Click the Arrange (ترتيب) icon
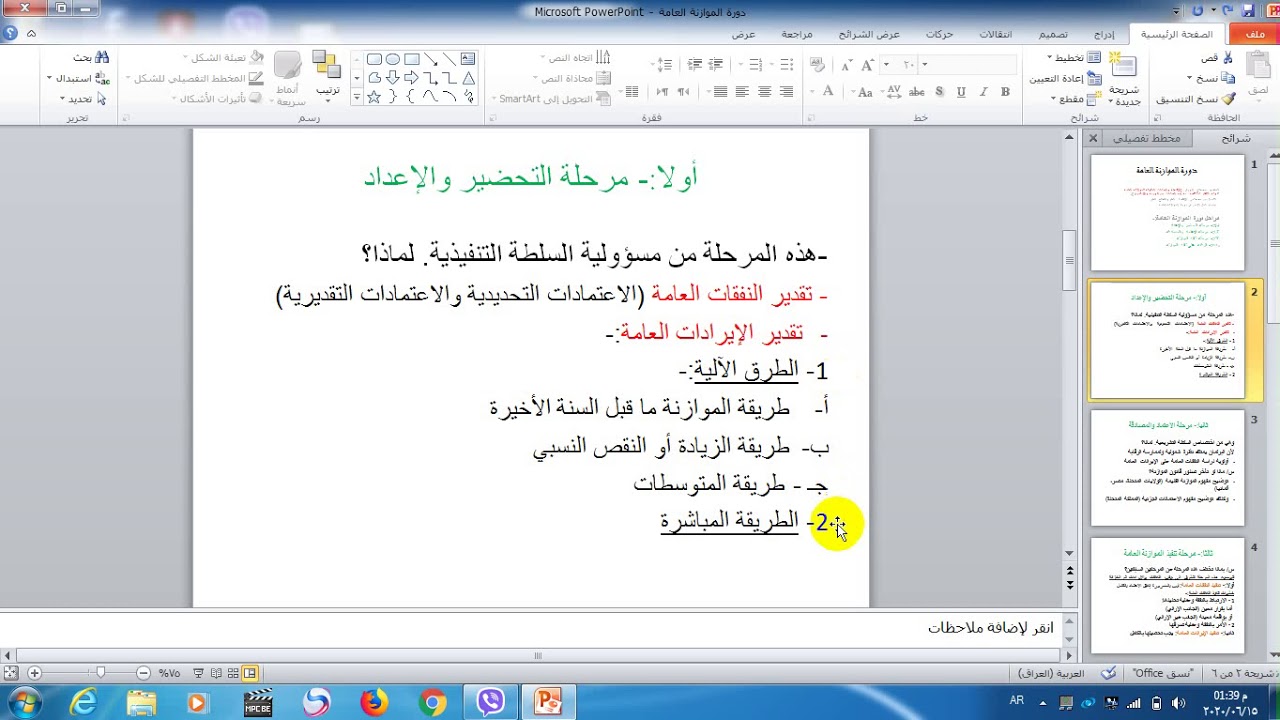1280x720 pixels. point(327,75)
